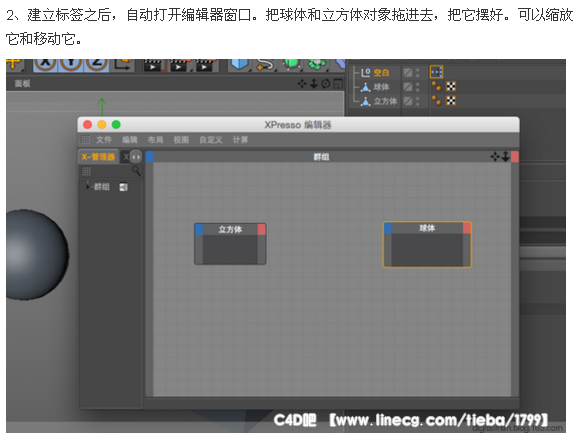Open the 面板 menu in the viewport
The width and height of the screenshot is (574, 437).
click(x=22, y=83)
